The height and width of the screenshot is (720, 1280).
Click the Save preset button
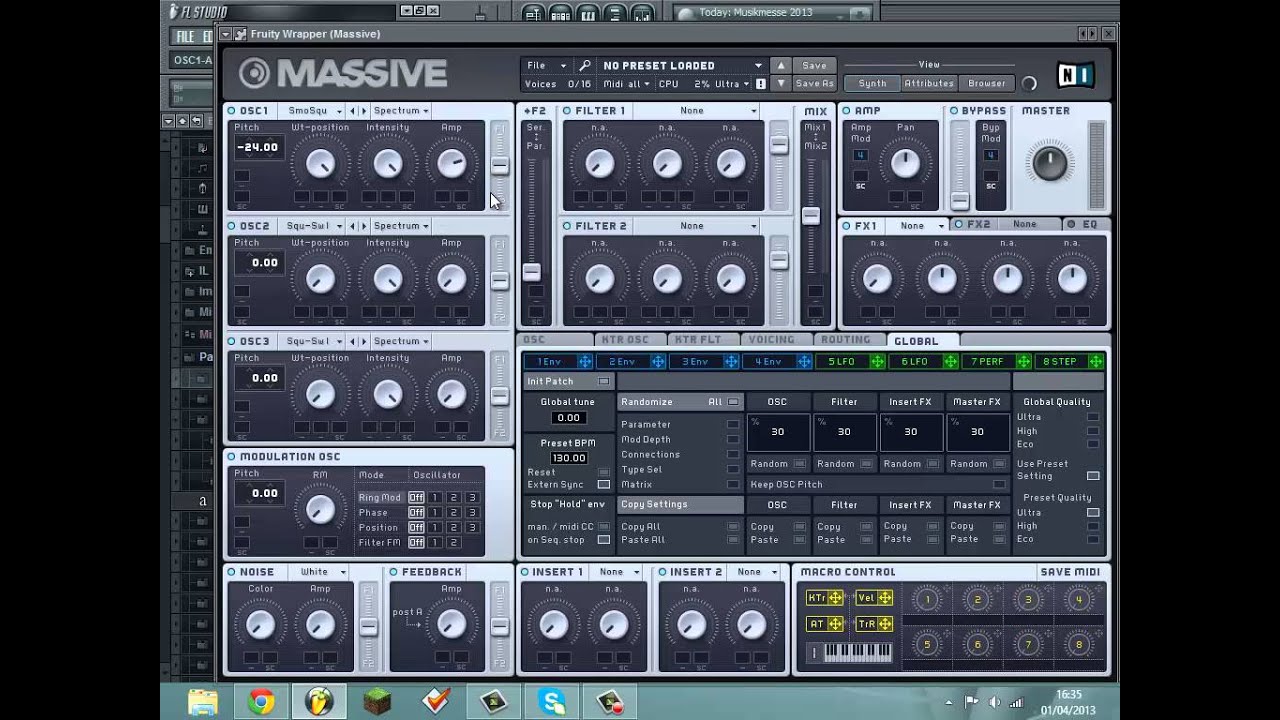[814, 65]
